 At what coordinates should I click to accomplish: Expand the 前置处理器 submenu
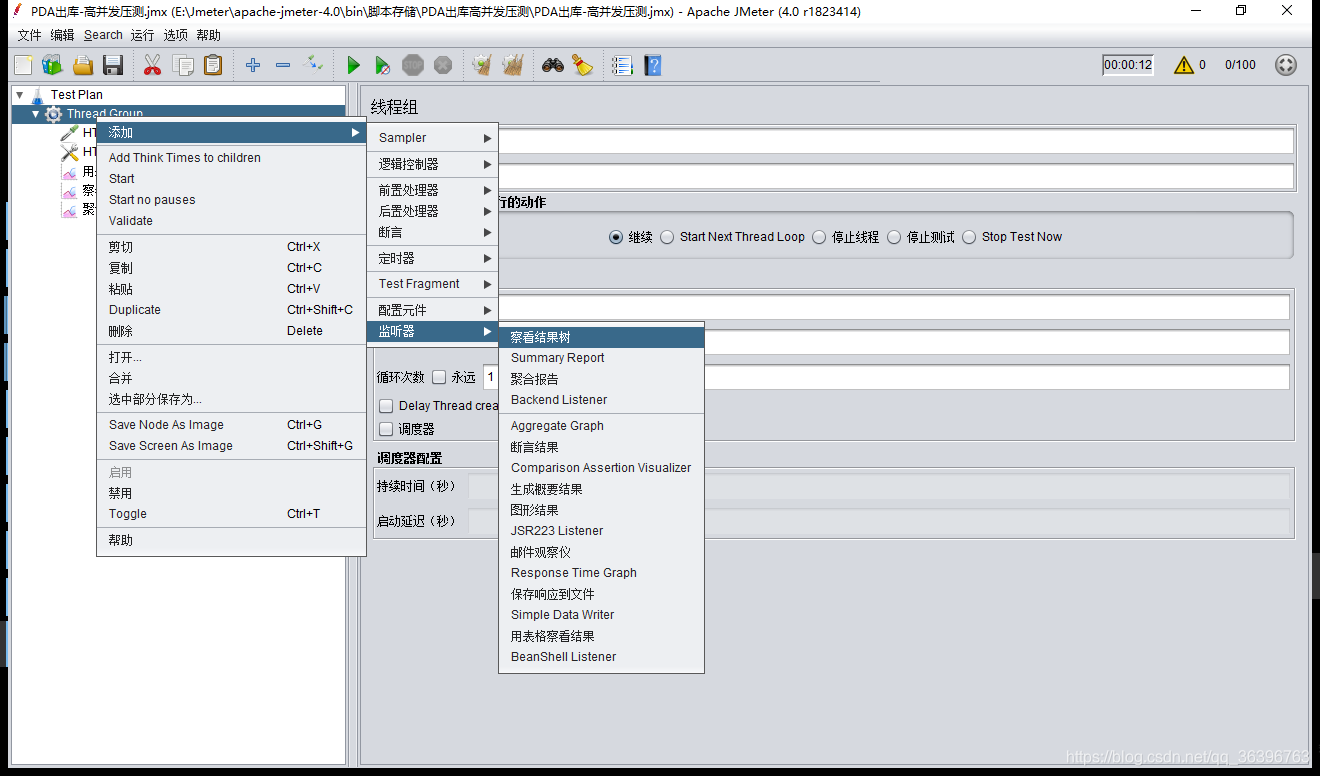pos(432,190)
